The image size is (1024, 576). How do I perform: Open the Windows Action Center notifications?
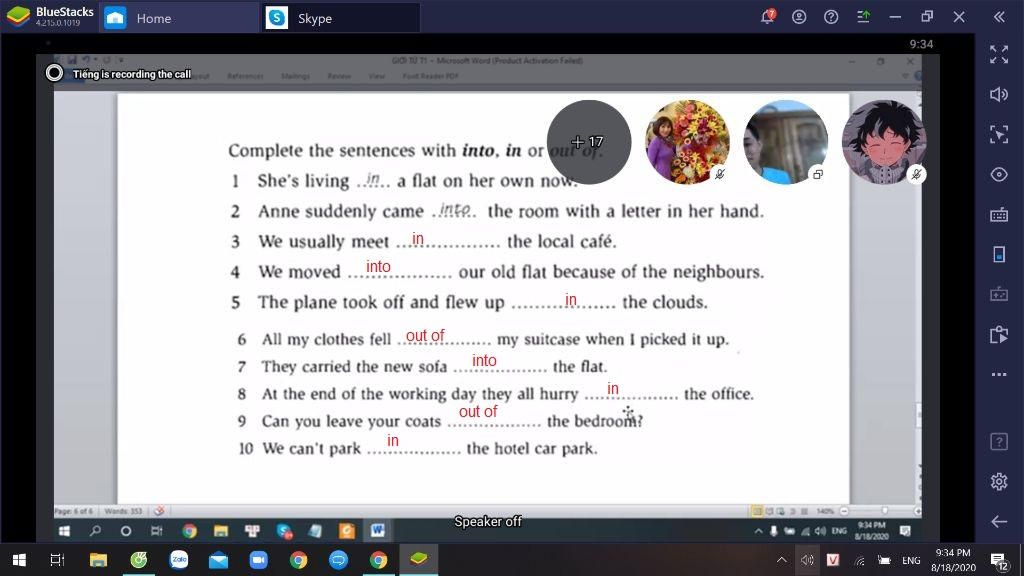[999, 560]
